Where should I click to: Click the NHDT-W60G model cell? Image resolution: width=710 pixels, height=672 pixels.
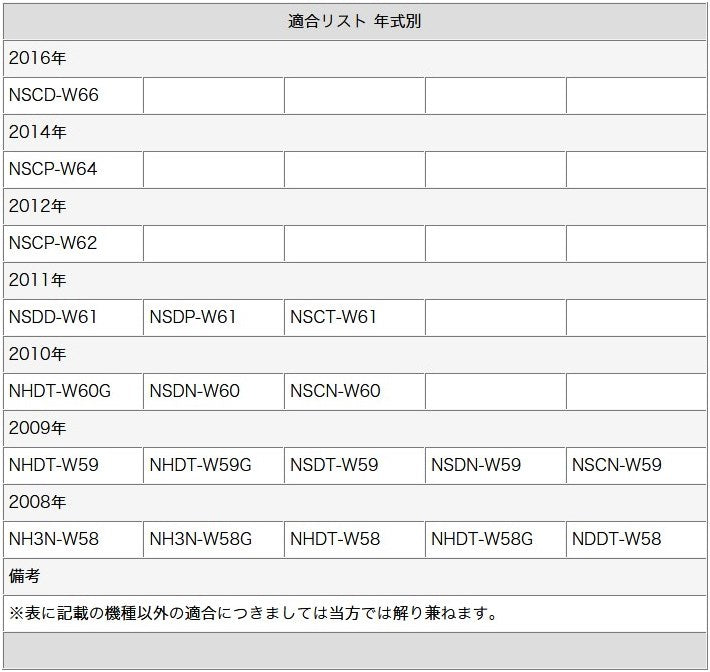pos(73,391)
